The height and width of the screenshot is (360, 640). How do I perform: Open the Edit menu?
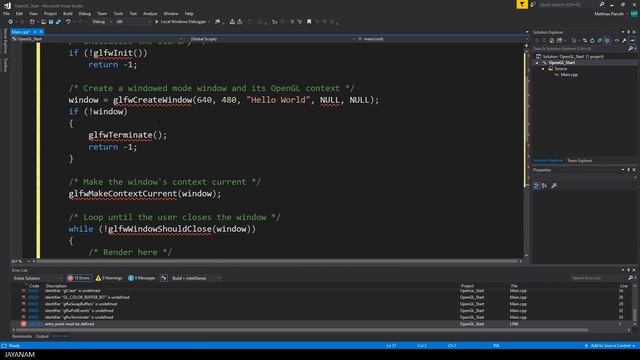19,13
